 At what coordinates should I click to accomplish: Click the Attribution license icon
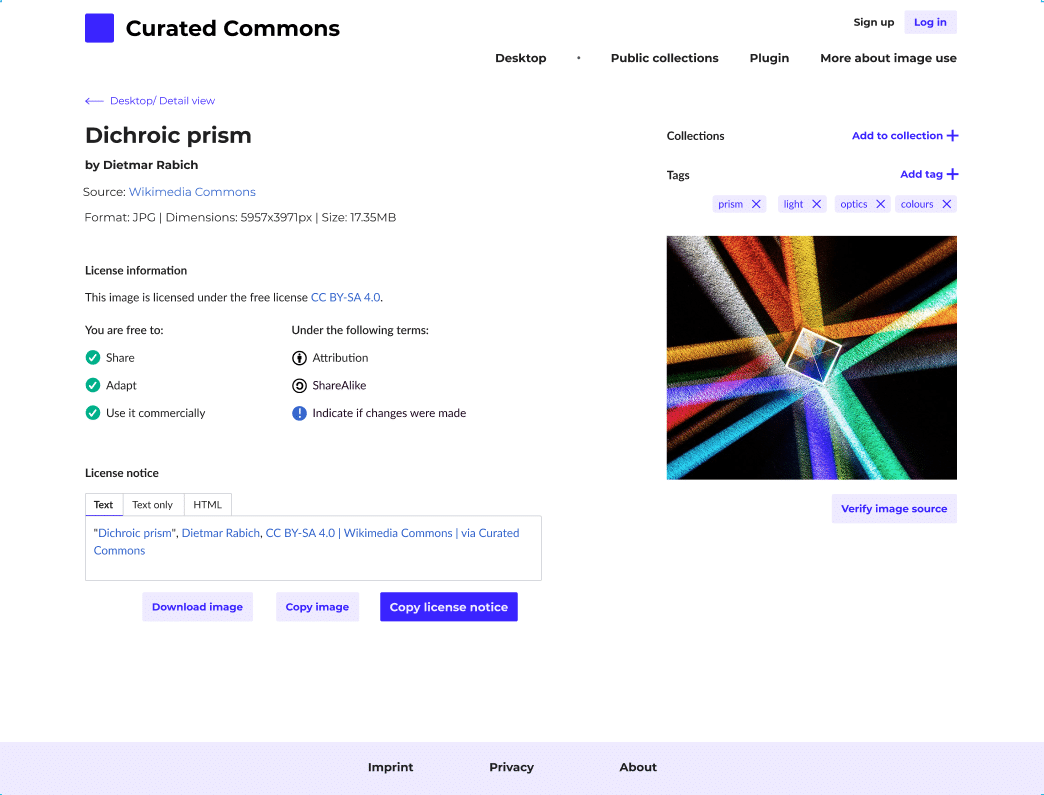click(300, 358)
